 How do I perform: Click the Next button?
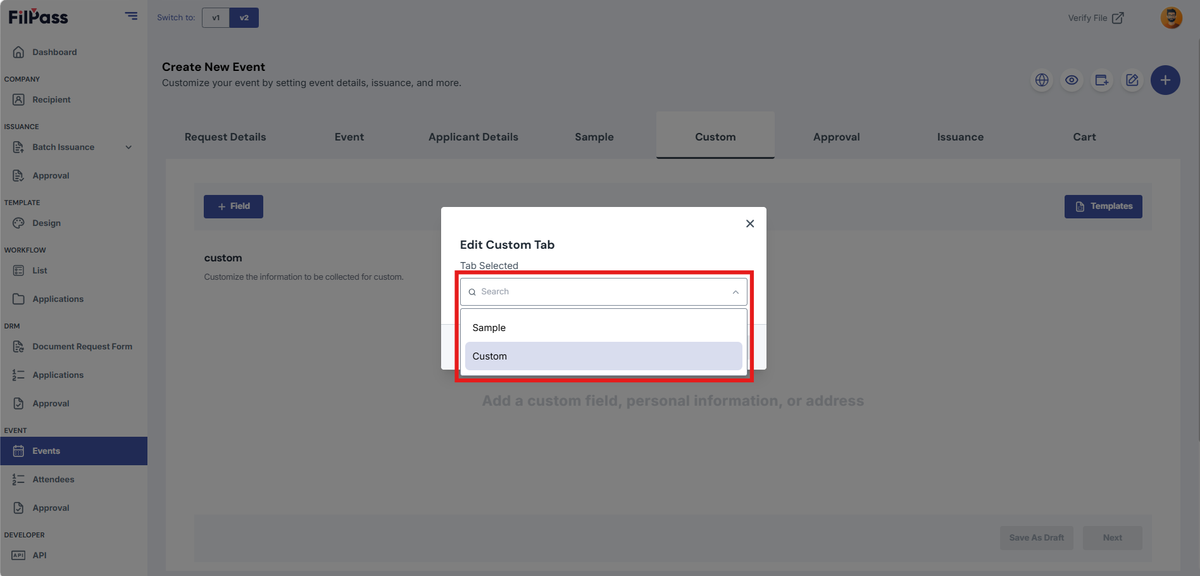pos(1112,538)
